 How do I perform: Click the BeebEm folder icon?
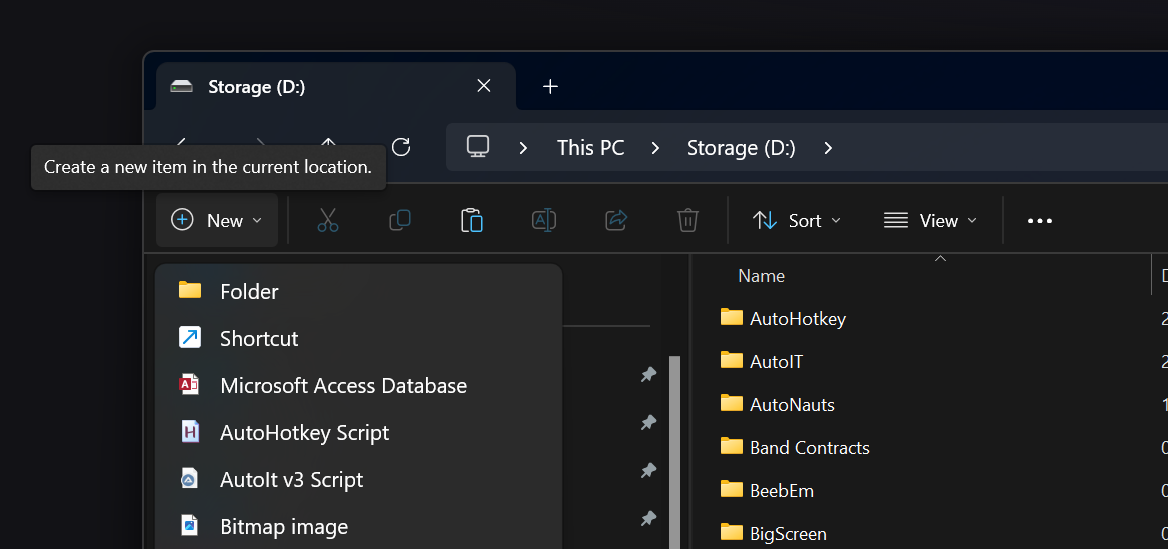731,489
